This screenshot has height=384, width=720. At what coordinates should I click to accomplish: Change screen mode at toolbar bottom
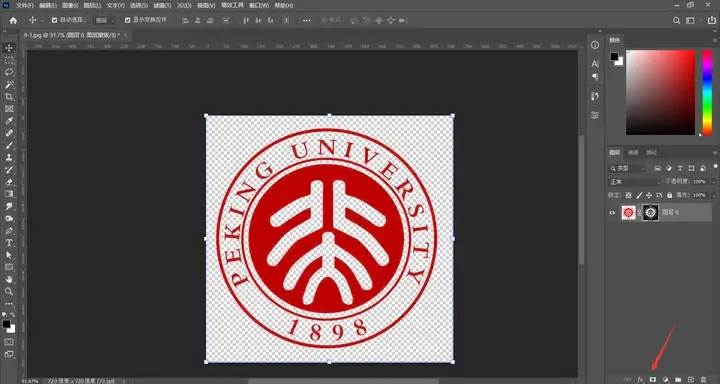coord(9,354)
